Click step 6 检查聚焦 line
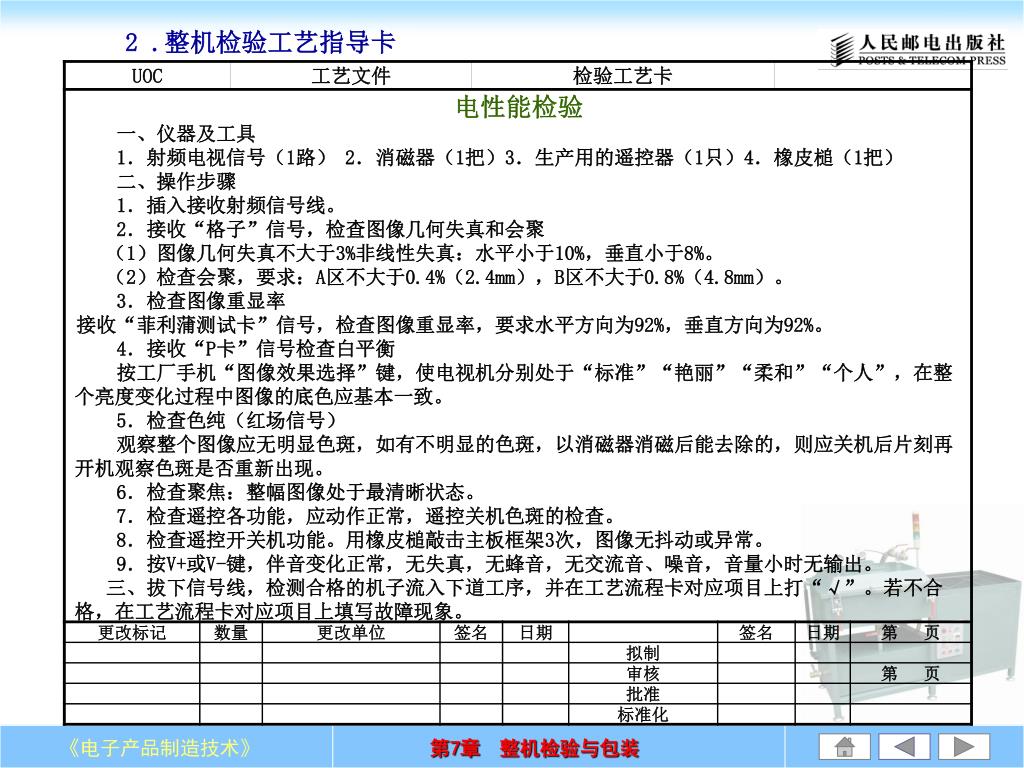 296,492
